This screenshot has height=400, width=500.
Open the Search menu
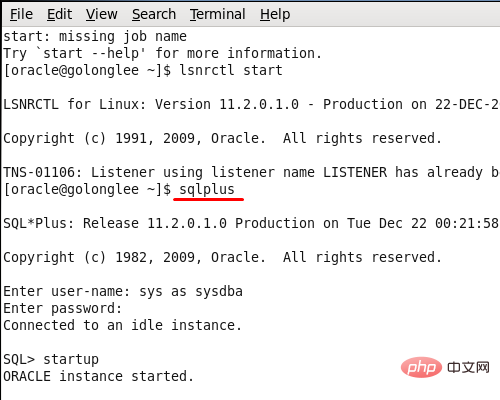pos(154,14)
